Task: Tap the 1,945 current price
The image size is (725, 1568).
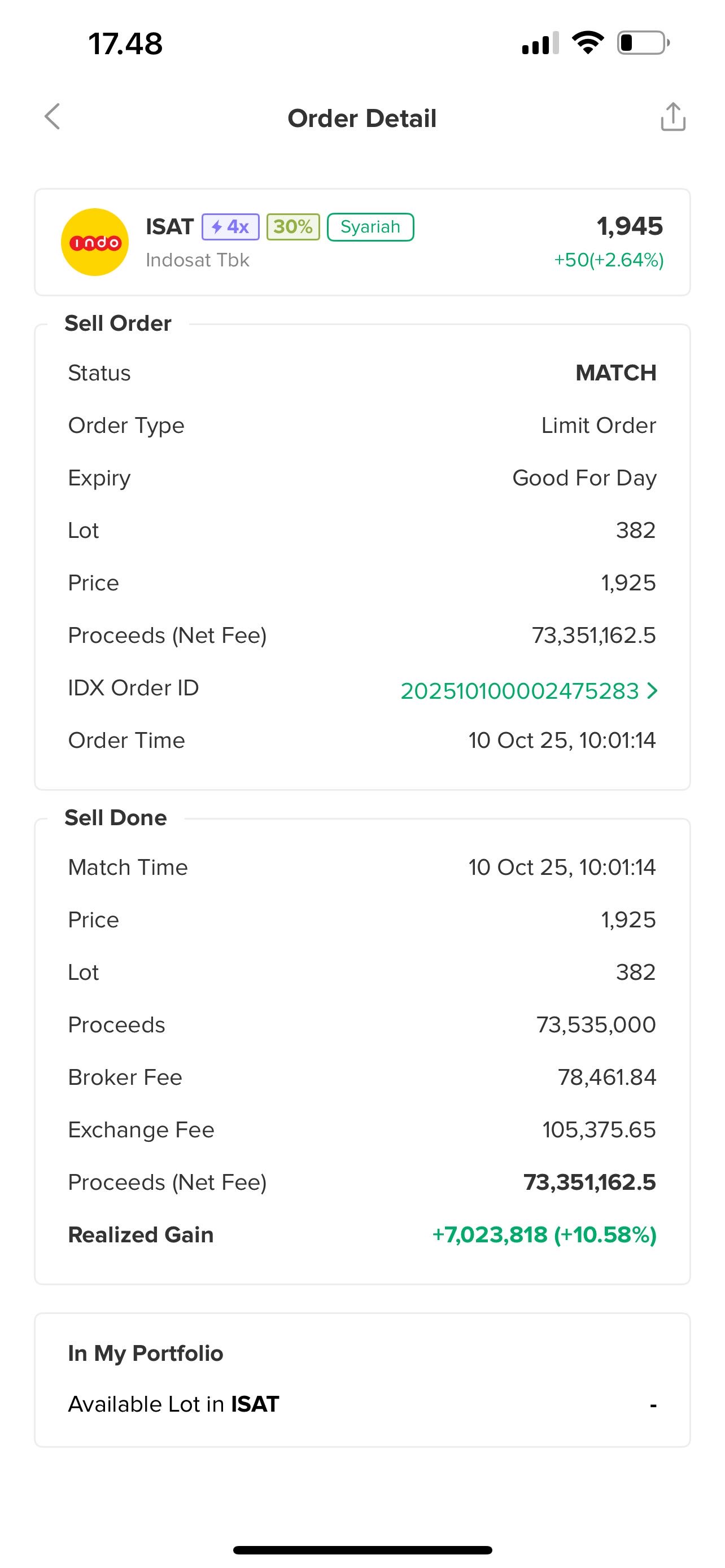Action: pos(630,226)
